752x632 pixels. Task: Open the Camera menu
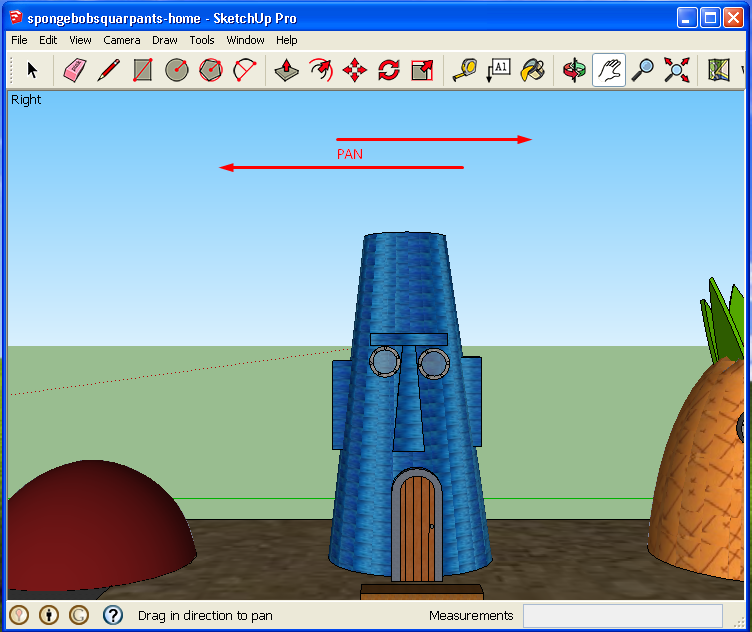[x=122, y=40]
